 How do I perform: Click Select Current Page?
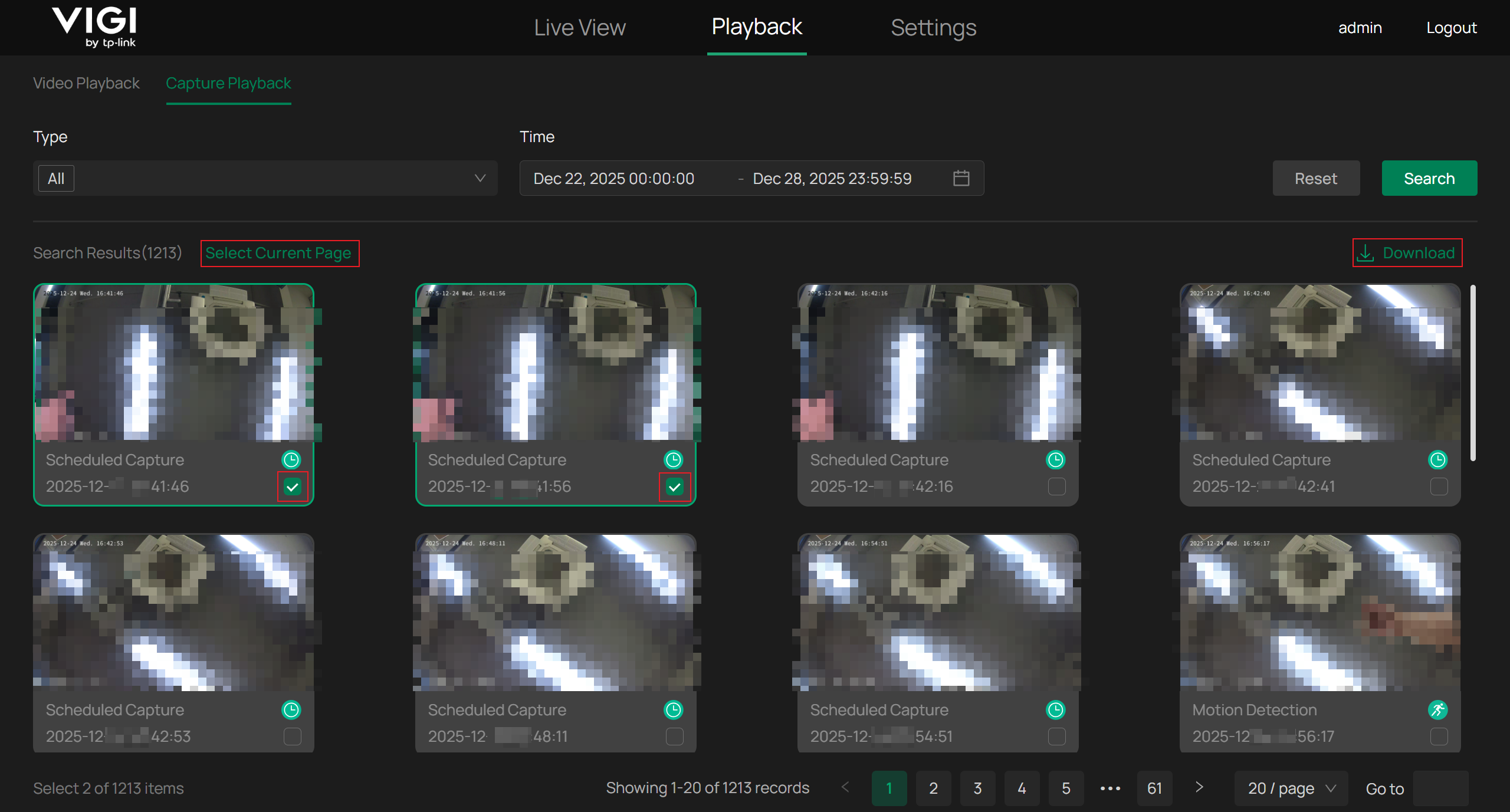click(280, 253)
